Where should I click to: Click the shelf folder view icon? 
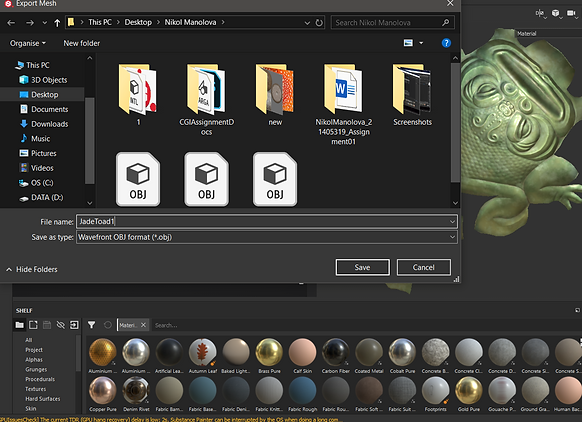tap(20, 325)
